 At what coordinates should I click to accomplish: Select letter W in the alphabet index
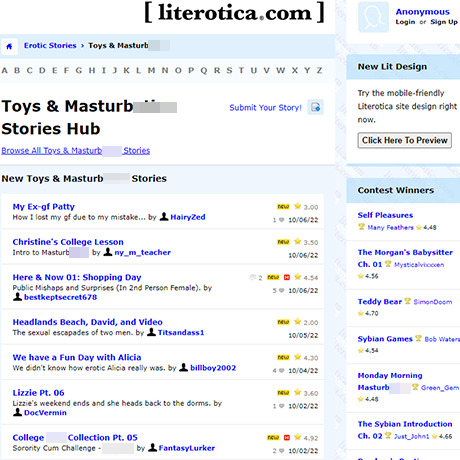pos(280,70)
